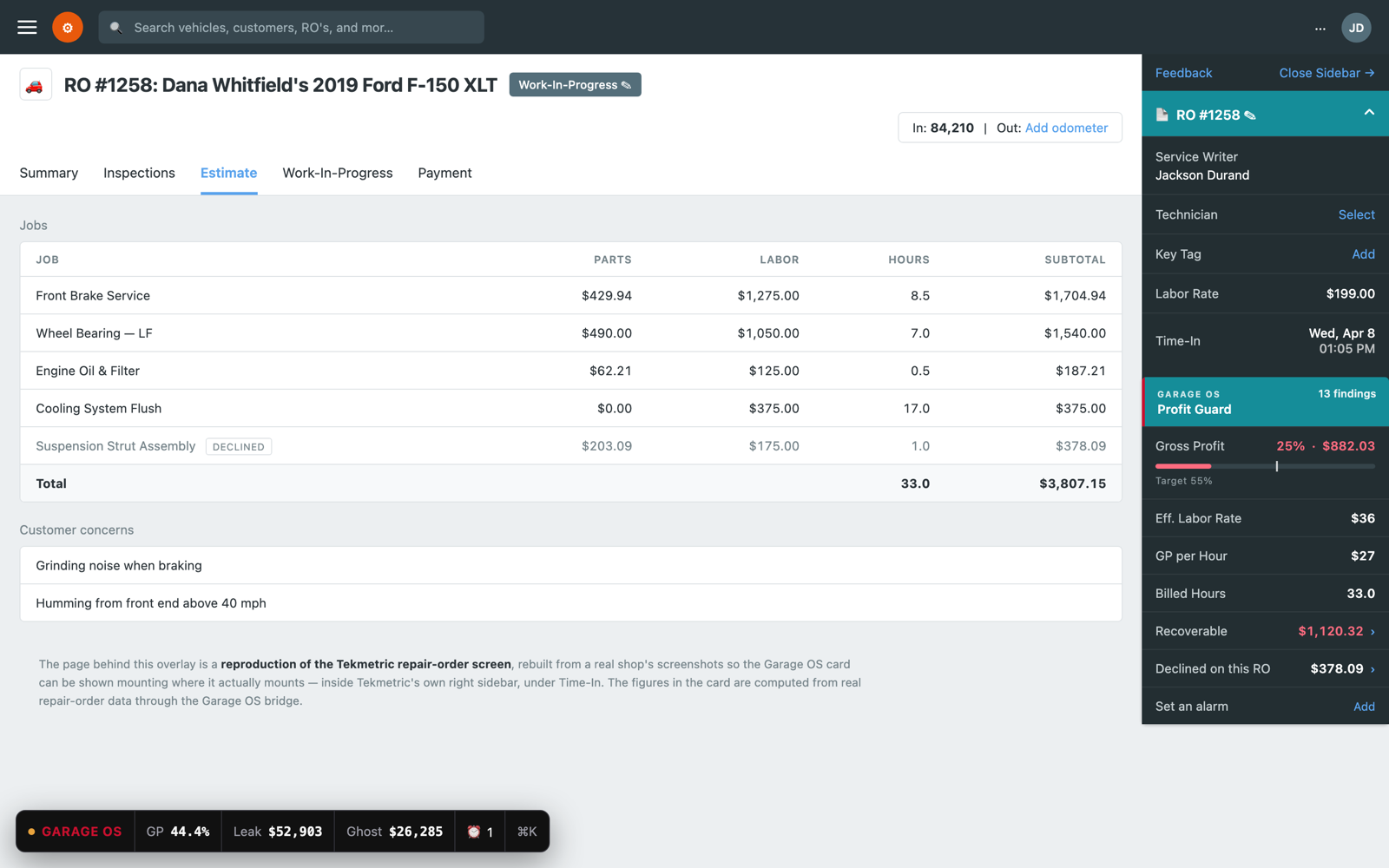Click the $1,275.00 labor value

coord(768,296)
